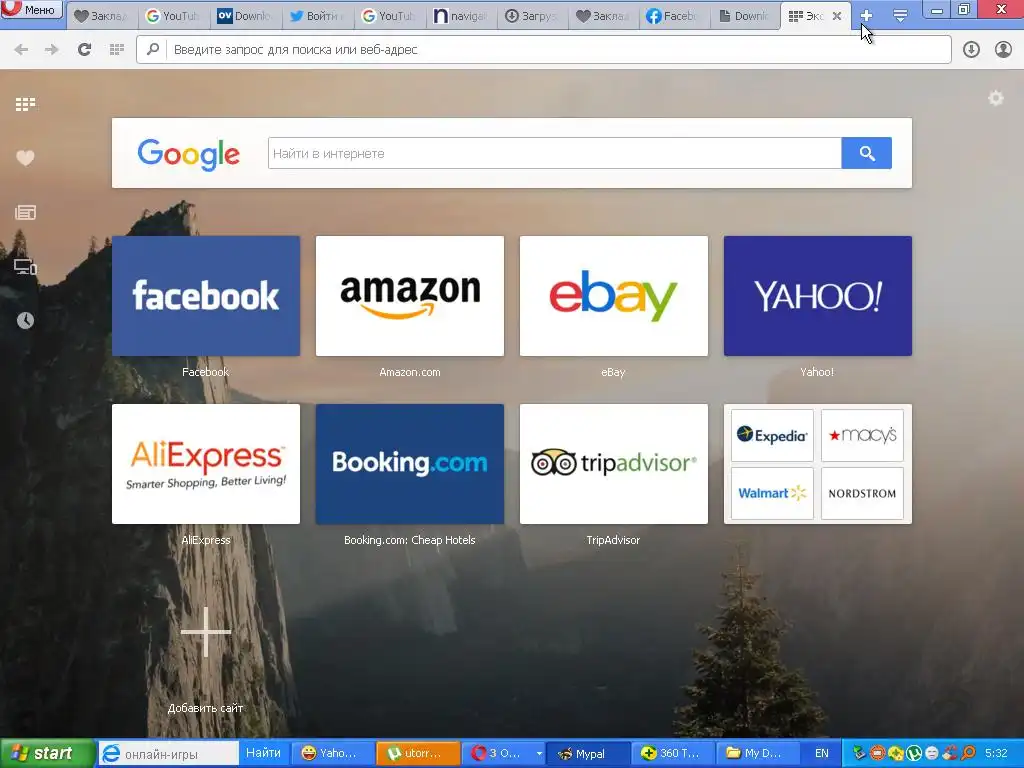Open Speed Dial settings gear icon
1024x768 pixels.
click(x=996, y=99)
